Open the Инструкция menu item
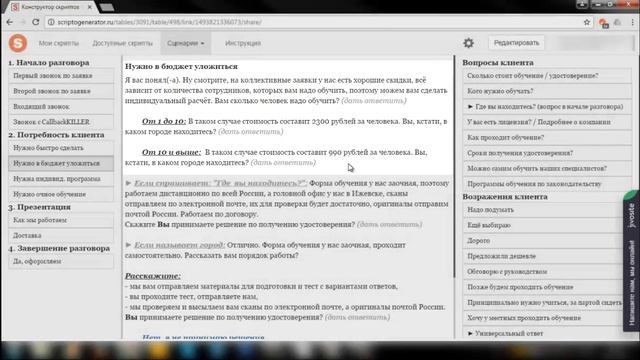The height and width of the screenshot is (360, 640). 243,43
